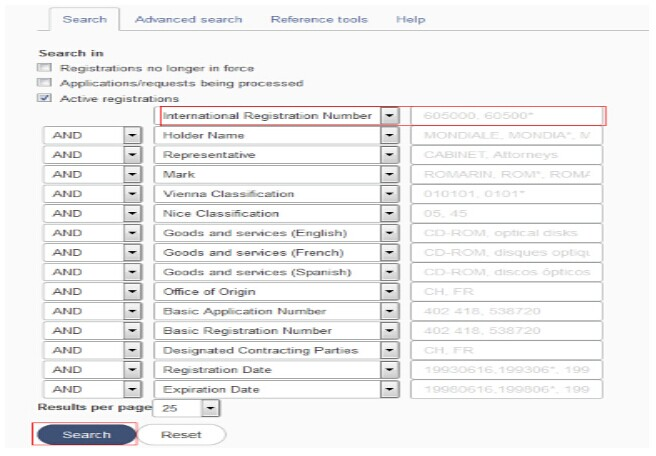Open the Advanced search tab
656x456 pixels.
tap(188, 19)
